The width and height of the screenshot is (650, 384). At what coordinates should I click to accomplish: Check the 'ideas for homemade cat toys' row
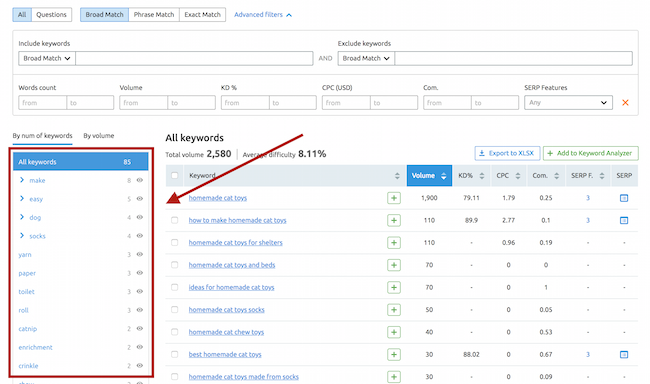[175, 287]
